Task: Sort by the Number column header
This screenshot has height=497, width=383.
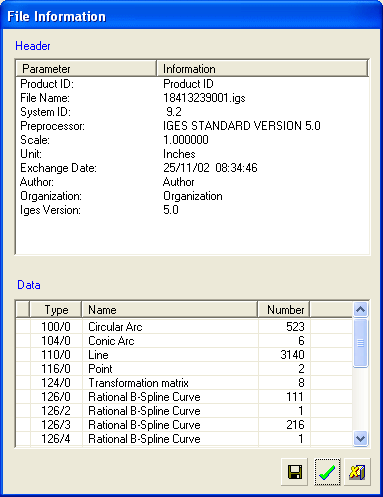Action: (x=284, y=310)
